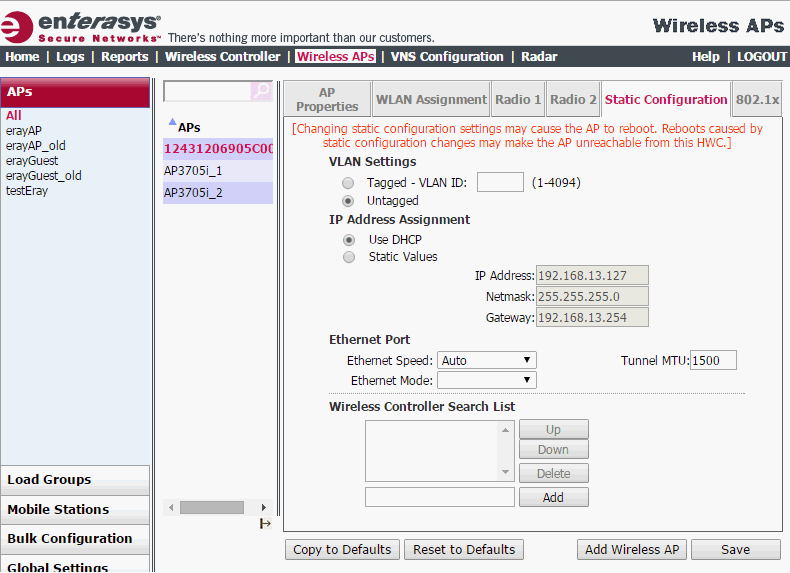The height and width of the screenshot is (573, 790).
Task: Click the Add Wireless AP button
Action: 632,549
